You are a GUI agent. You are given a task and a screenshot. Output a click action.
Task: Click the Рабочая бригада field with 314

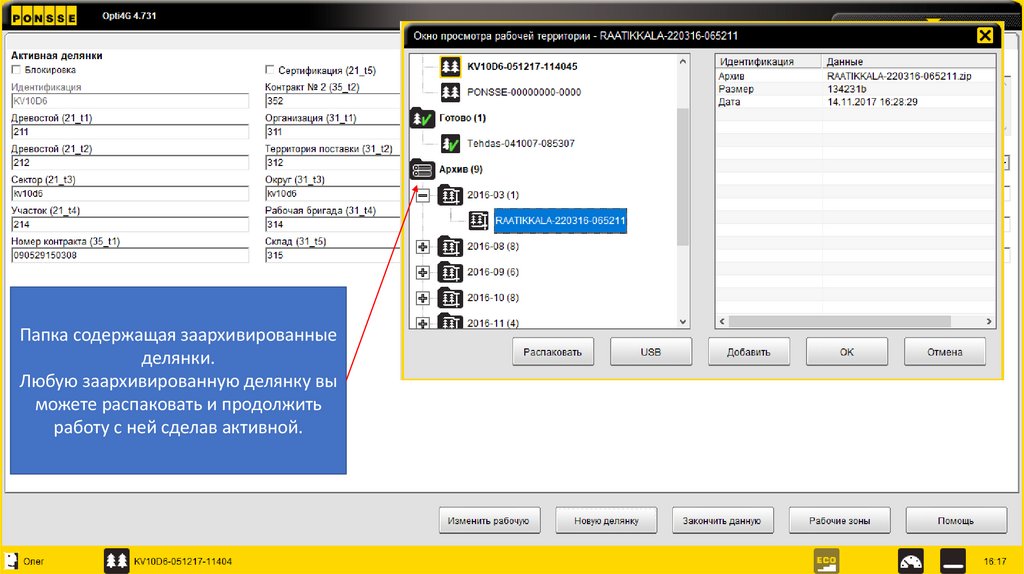[x=332, y=225]
